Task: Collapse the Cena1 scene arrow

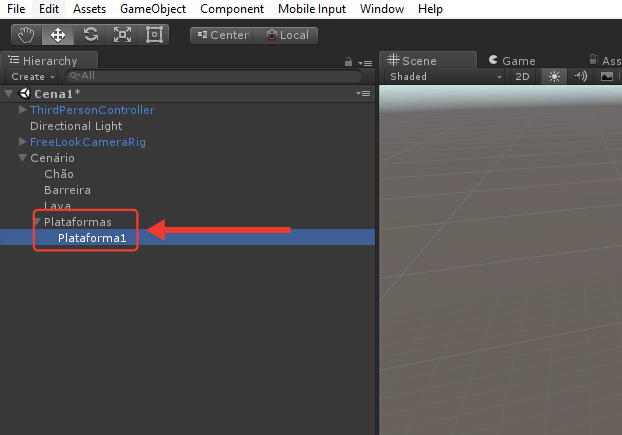Action: (x=9, y=94)
